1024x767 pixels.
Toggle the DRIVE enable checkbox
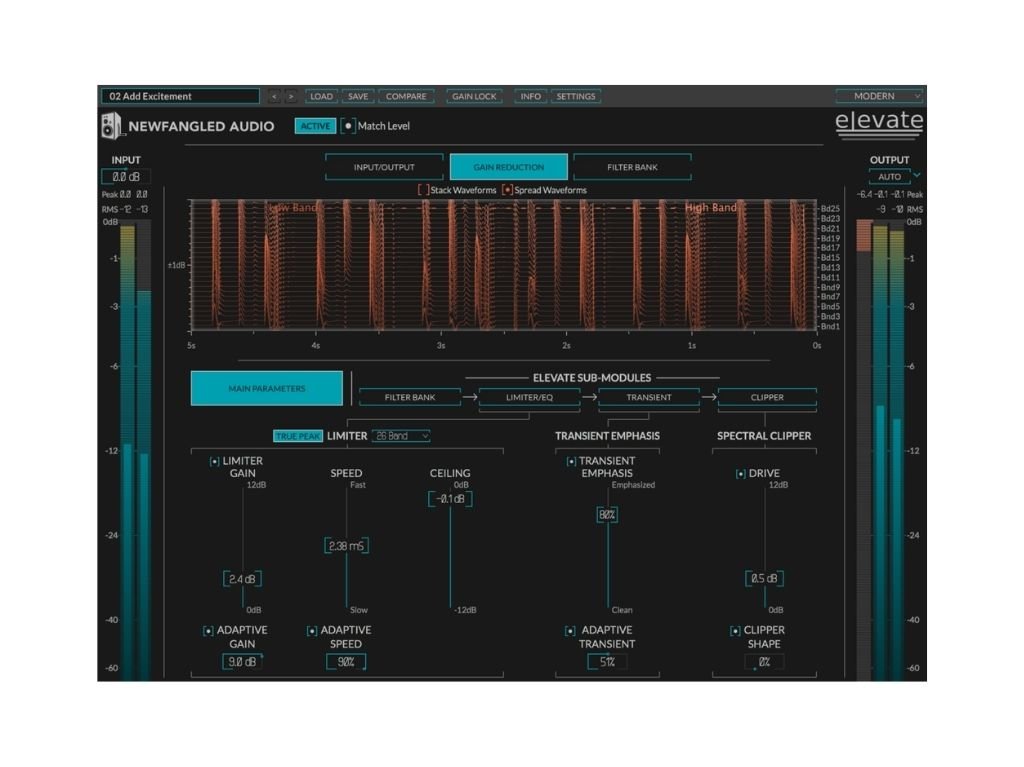point(741,474)
